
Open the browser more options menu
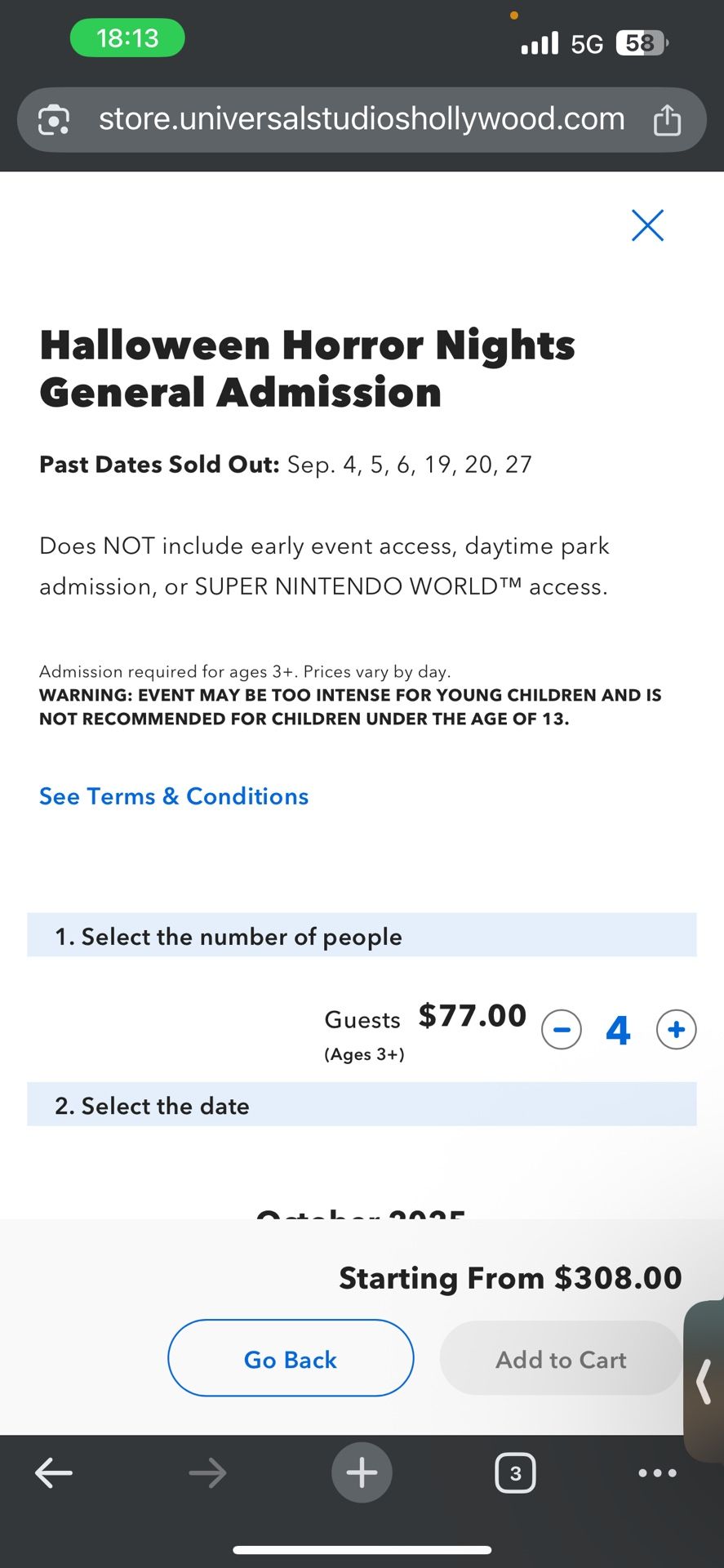coord(657,1473)
